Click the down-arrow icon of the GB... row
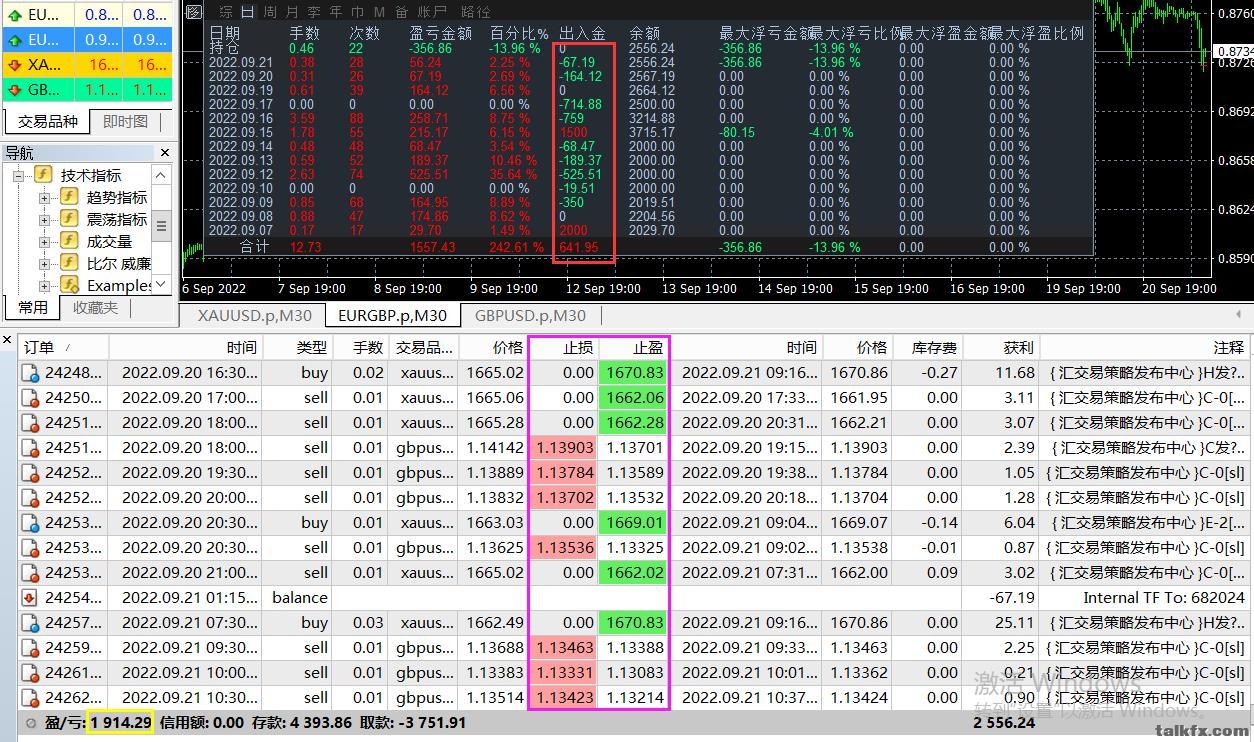The width and height of the screenshot is (1254, 742). coord(14,89)
